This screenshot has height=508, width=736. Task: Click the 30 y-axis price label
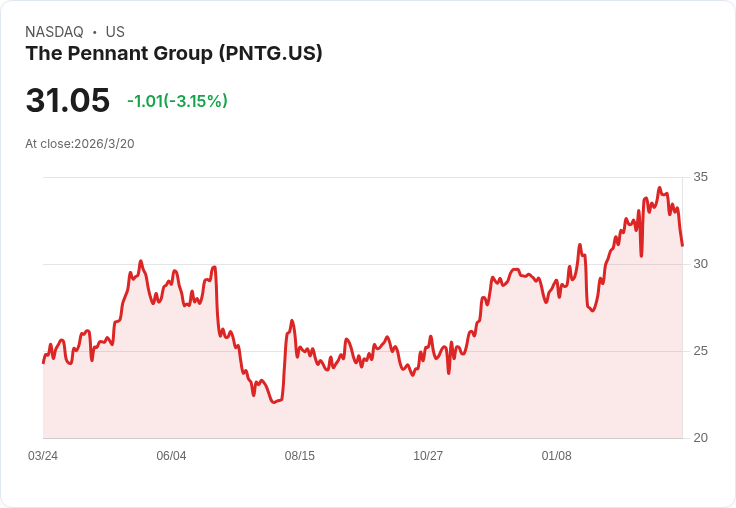pyautogui.click(x=701, y=264)
